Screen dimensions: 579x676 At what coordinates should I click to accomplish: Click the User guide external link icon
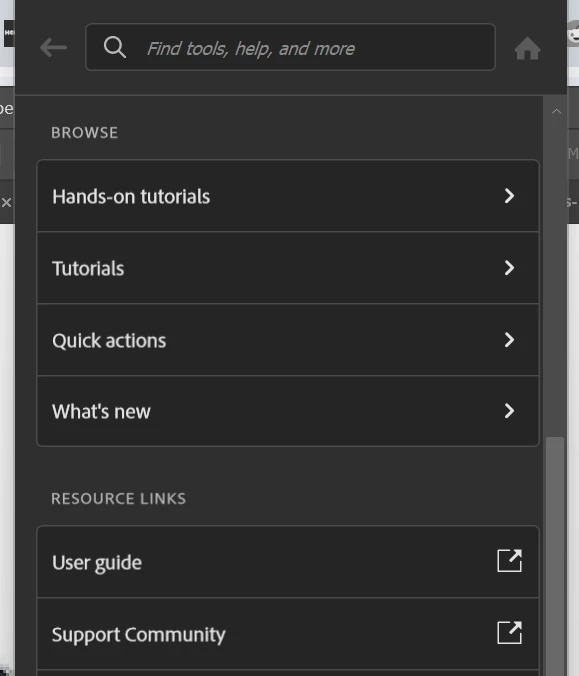click(x=509, y=561)
